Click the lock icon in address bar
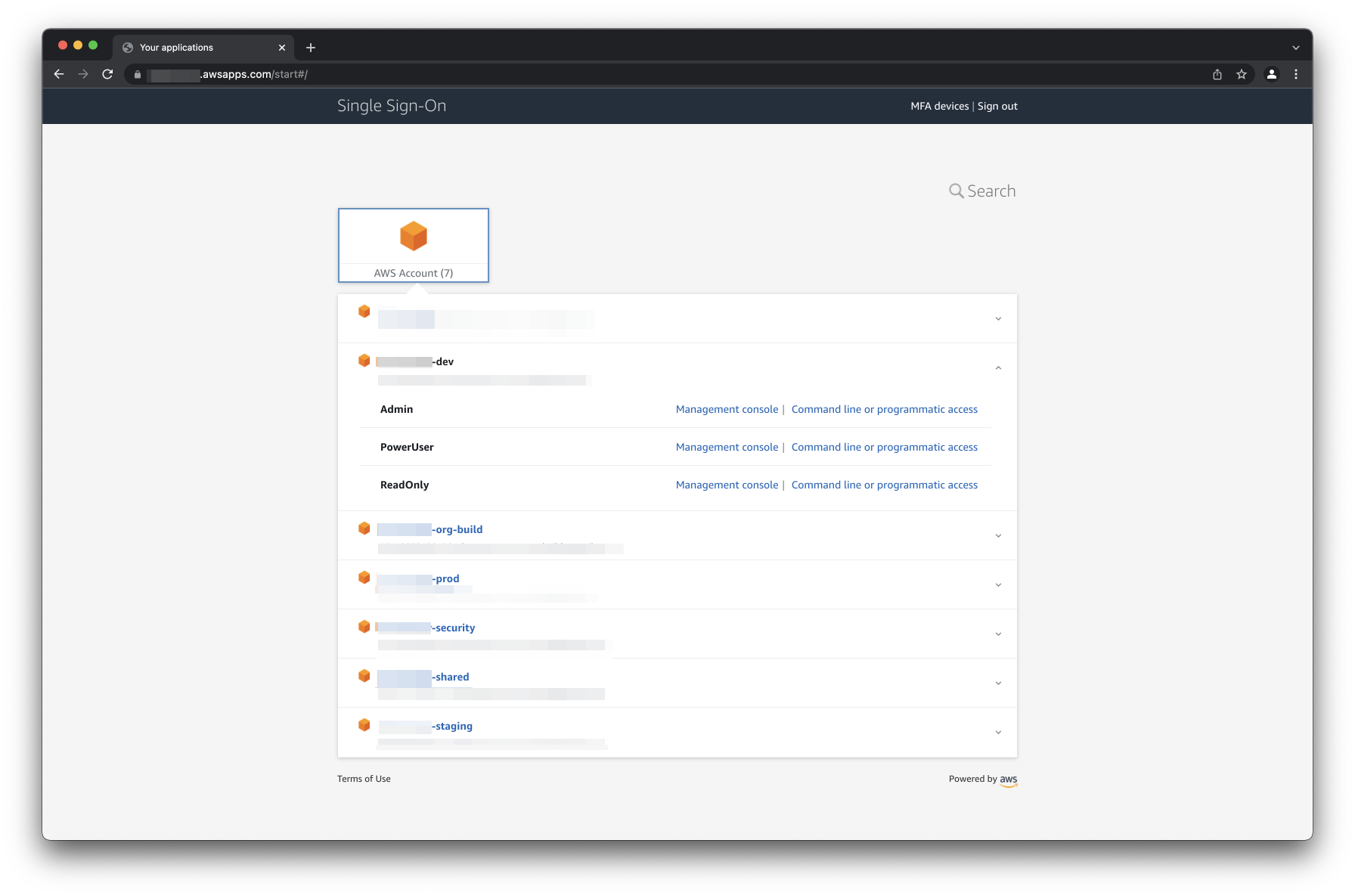1355x896 pixels. 138,74
